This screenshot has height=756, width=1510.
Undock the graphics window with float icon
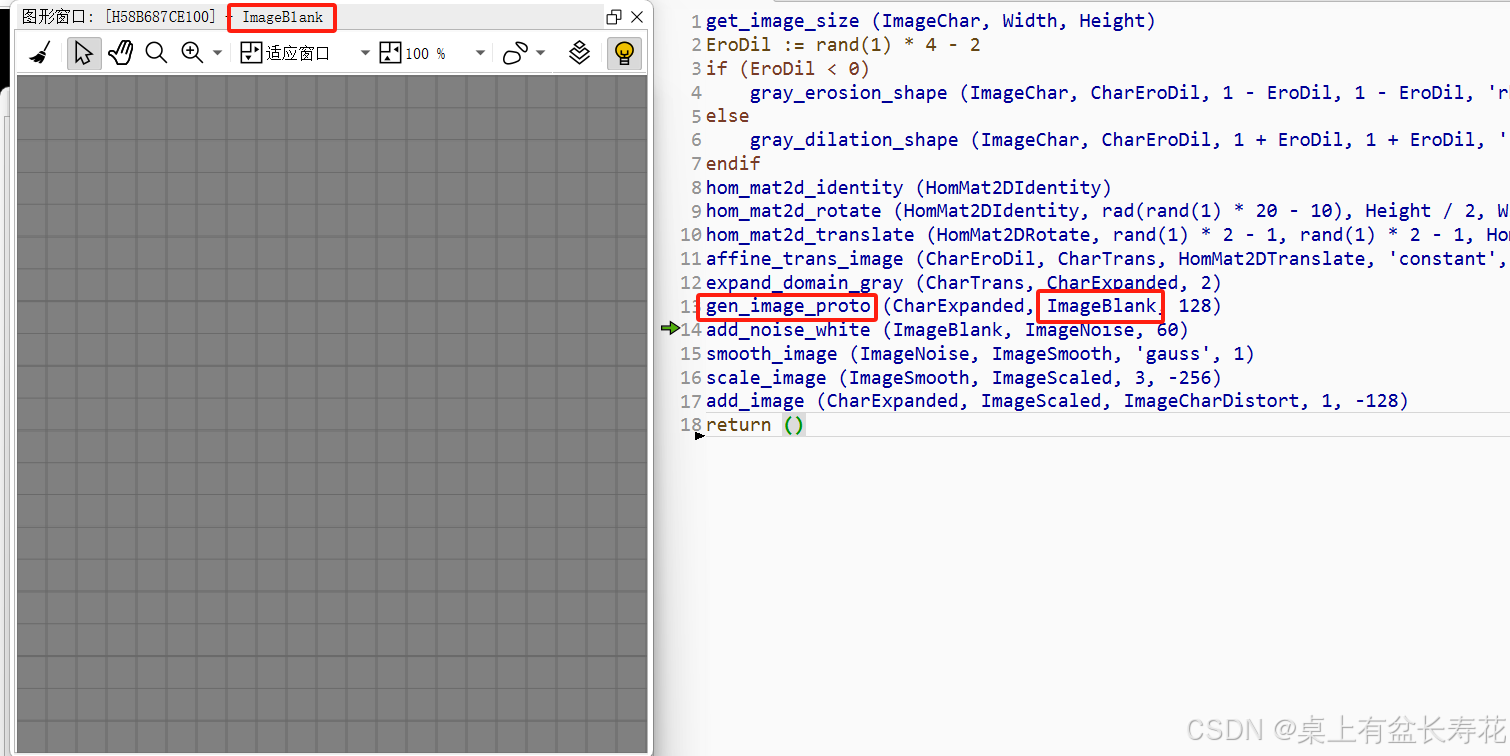[x=614, y=17]
